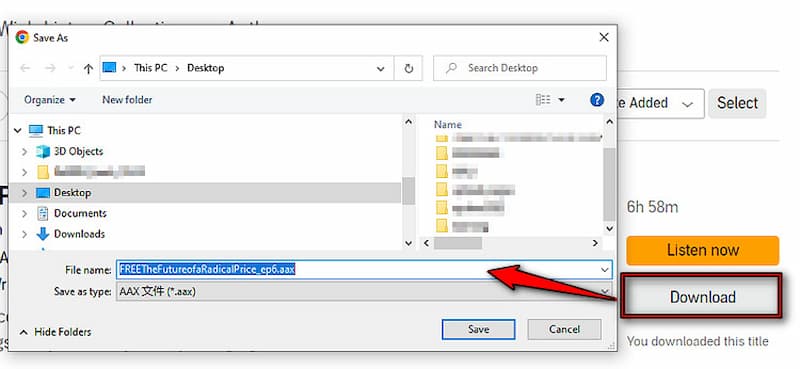
Task: Click the Search Desktop field
Action: (520, 68)
